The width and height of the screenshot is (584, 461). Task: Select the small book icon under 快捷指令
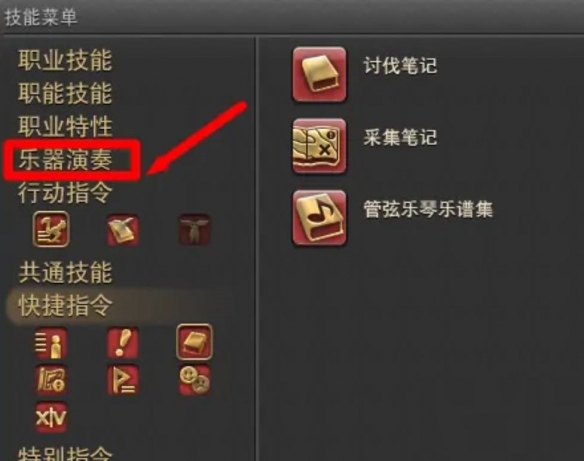194,342
